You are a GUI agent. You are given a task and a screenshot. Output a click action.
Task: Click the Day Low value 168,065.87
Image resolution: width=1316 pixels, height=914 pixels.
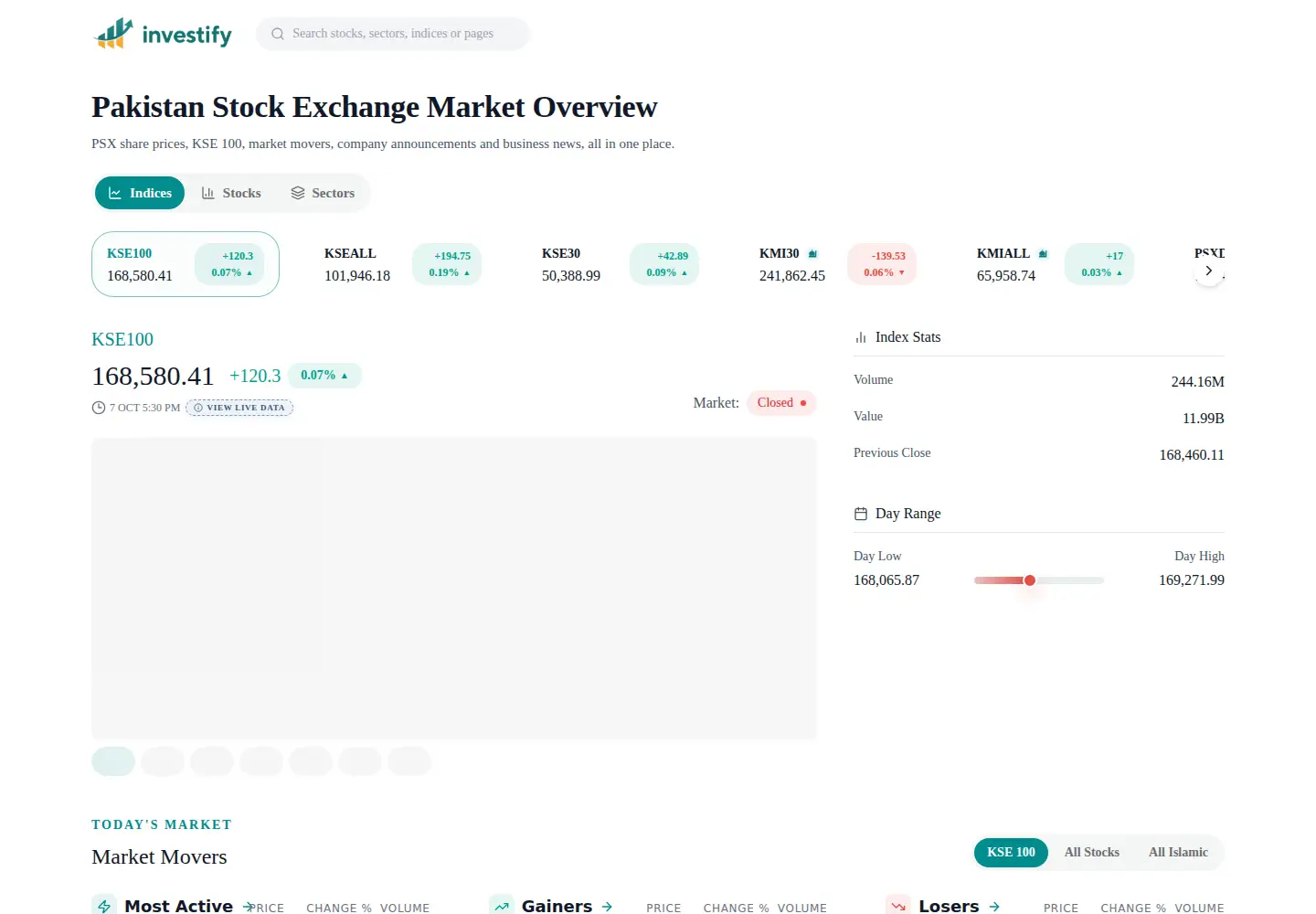(886, 580)
